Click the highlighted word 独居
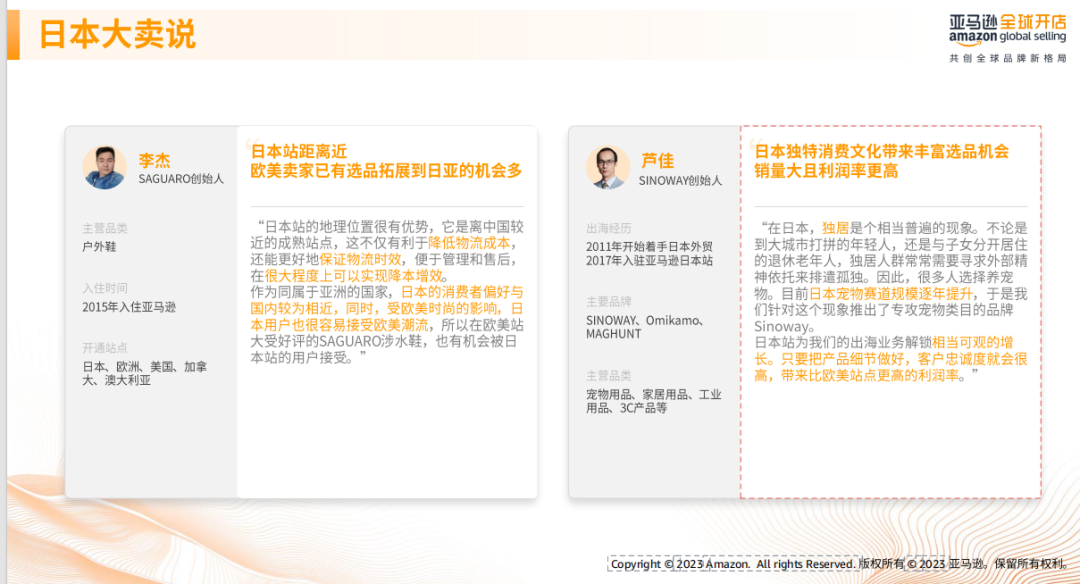The height and width of the screenshot is (584, 1080). (835, 228)
